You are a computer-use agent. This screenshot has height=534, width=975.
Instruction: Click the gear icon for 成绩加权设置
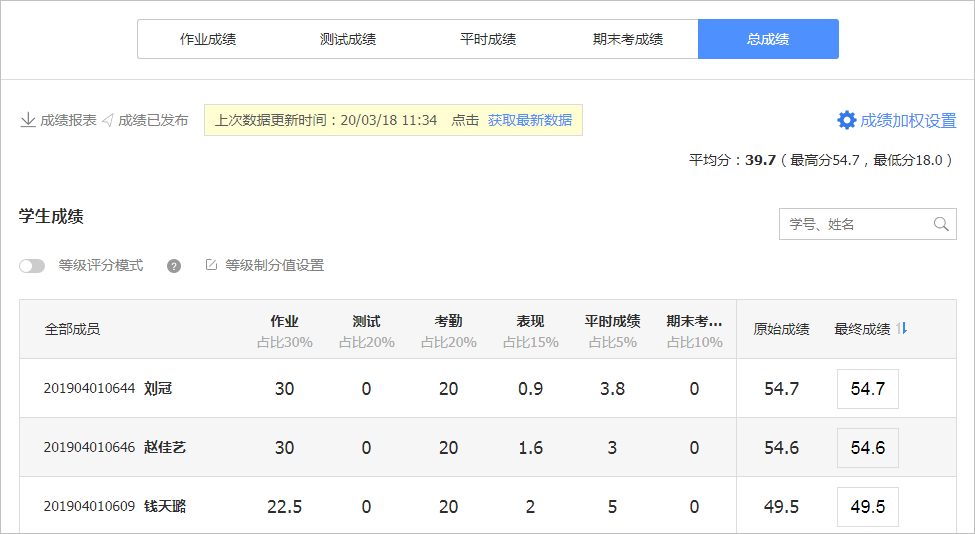[x=846, y=120]
